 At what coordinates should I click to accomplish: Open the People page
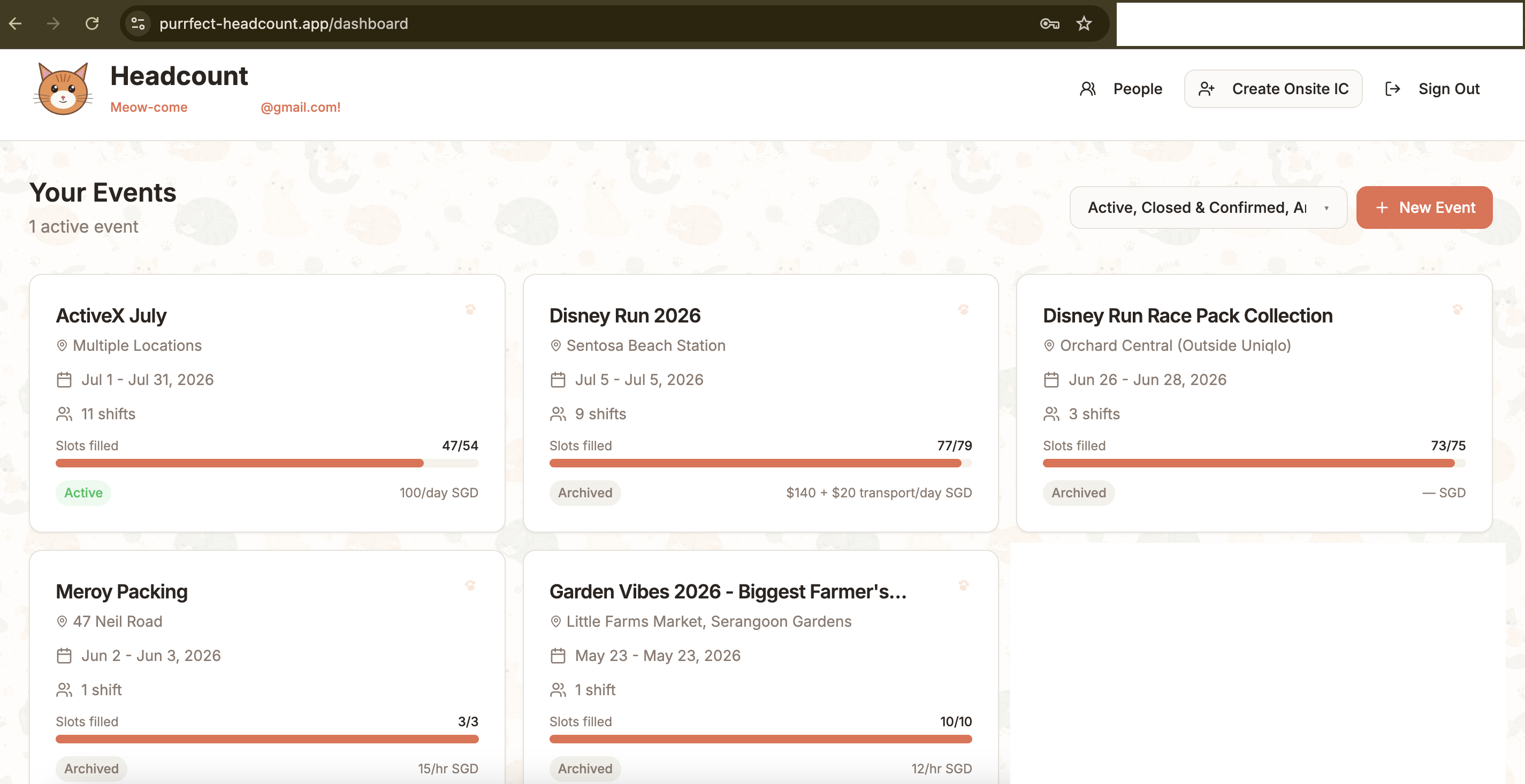(x=1120, y=89)
